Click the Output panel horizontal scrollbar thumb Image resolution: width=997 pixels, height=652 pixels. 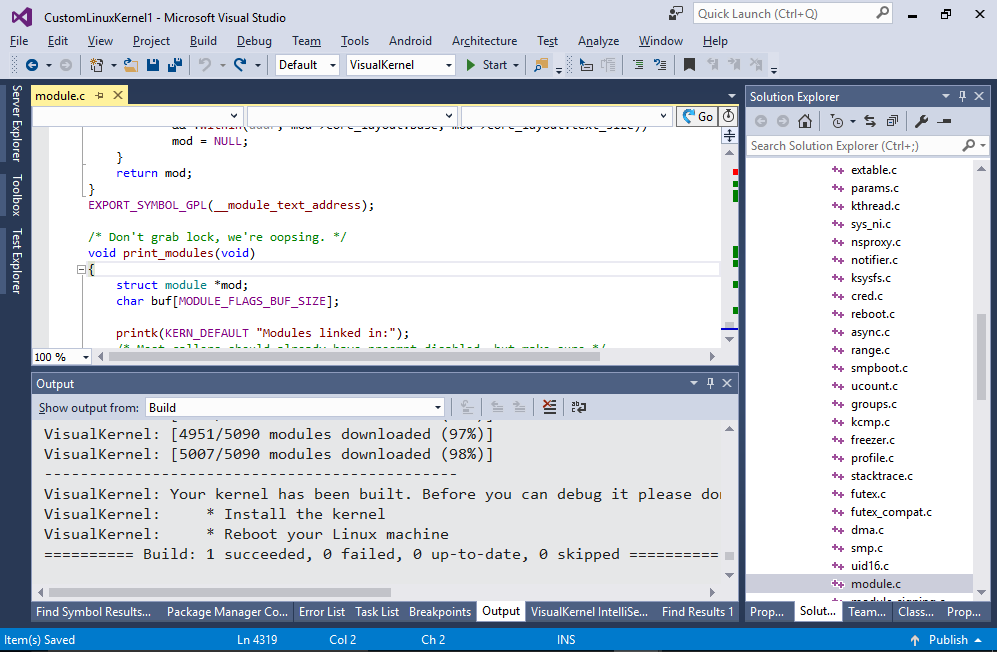click(220, 592)
